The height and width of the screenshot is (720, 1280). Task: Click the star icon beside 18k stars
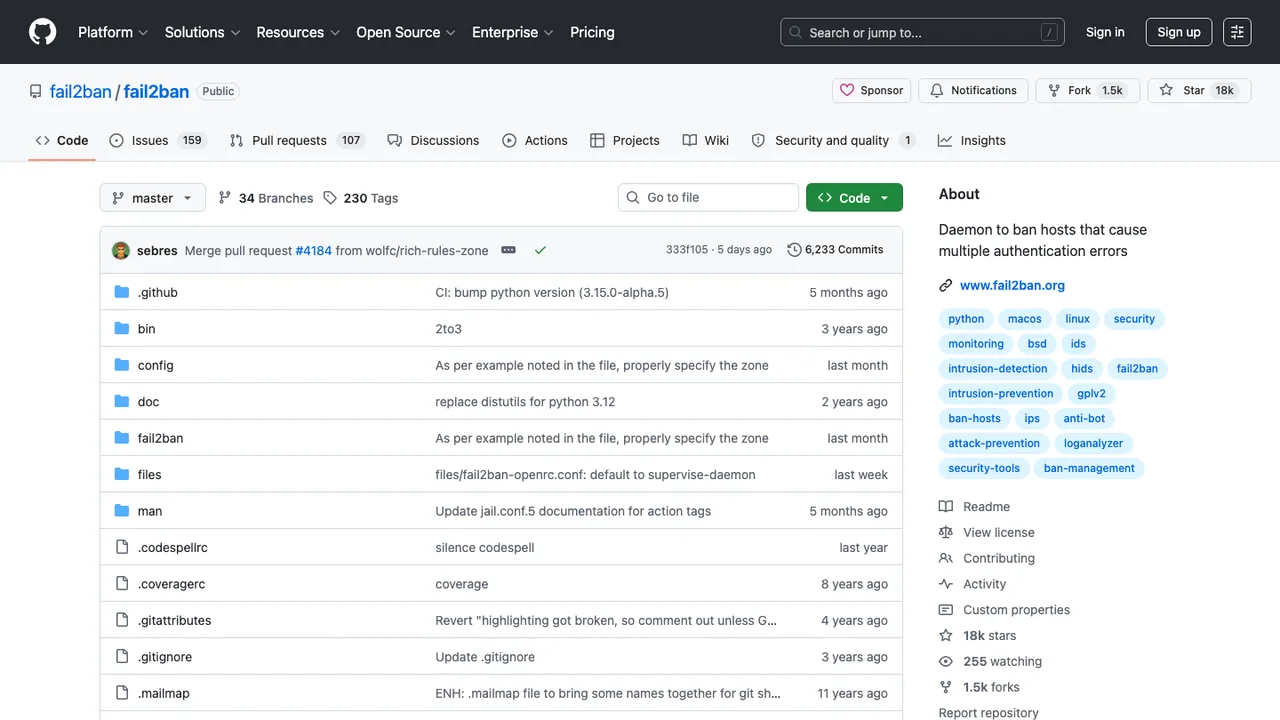(946, 636)
